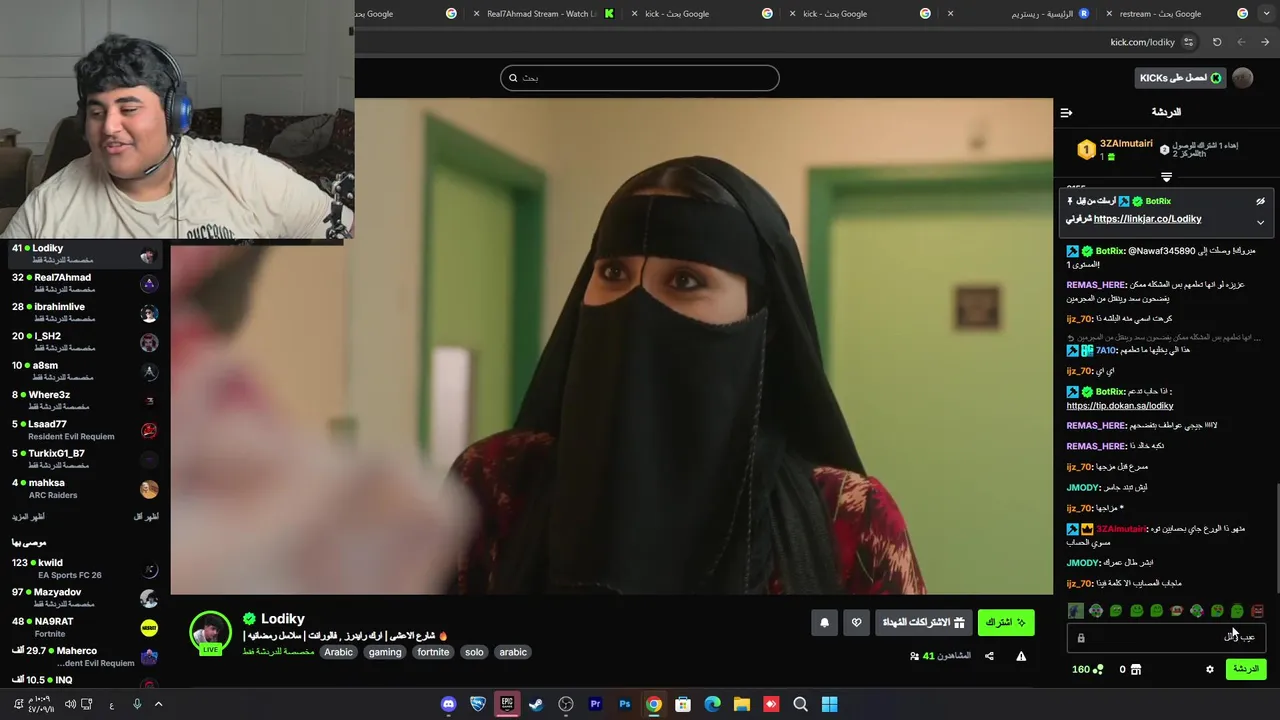Image resolution: width=1280 pixels, height=720 pixels.
Task: Open chat settings gear icon
Action: (x=1209, y=669)
